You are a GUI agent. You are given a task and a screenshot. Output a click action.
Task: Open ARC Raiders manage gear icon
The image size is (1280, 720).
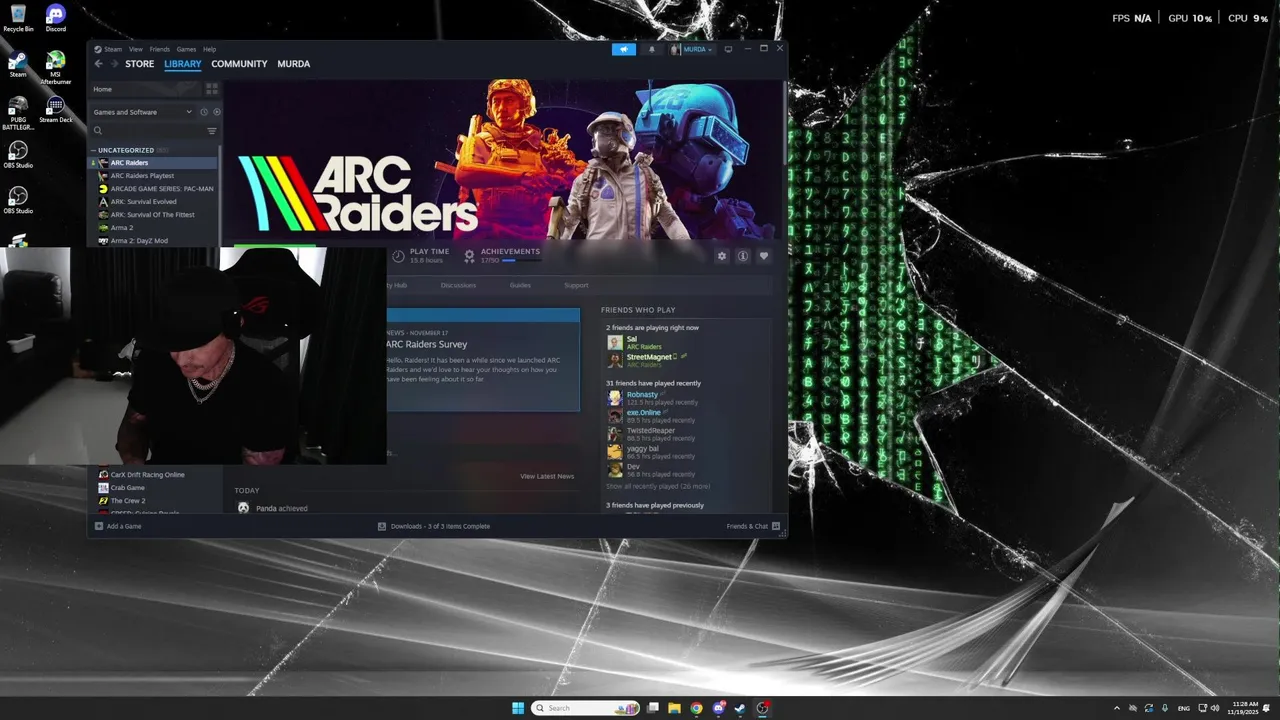pyautogui.click(x=722, y=256)
